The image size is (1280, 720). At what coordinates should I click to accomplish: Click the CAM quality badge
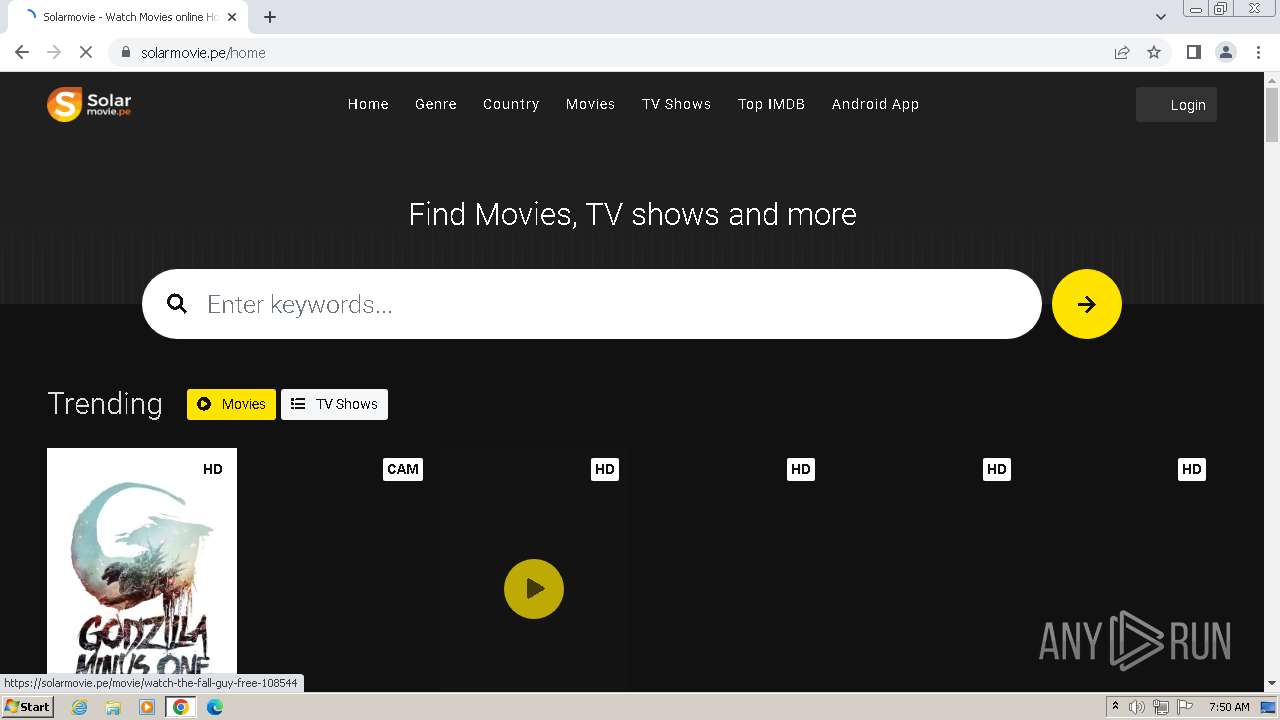click(403, 469)
